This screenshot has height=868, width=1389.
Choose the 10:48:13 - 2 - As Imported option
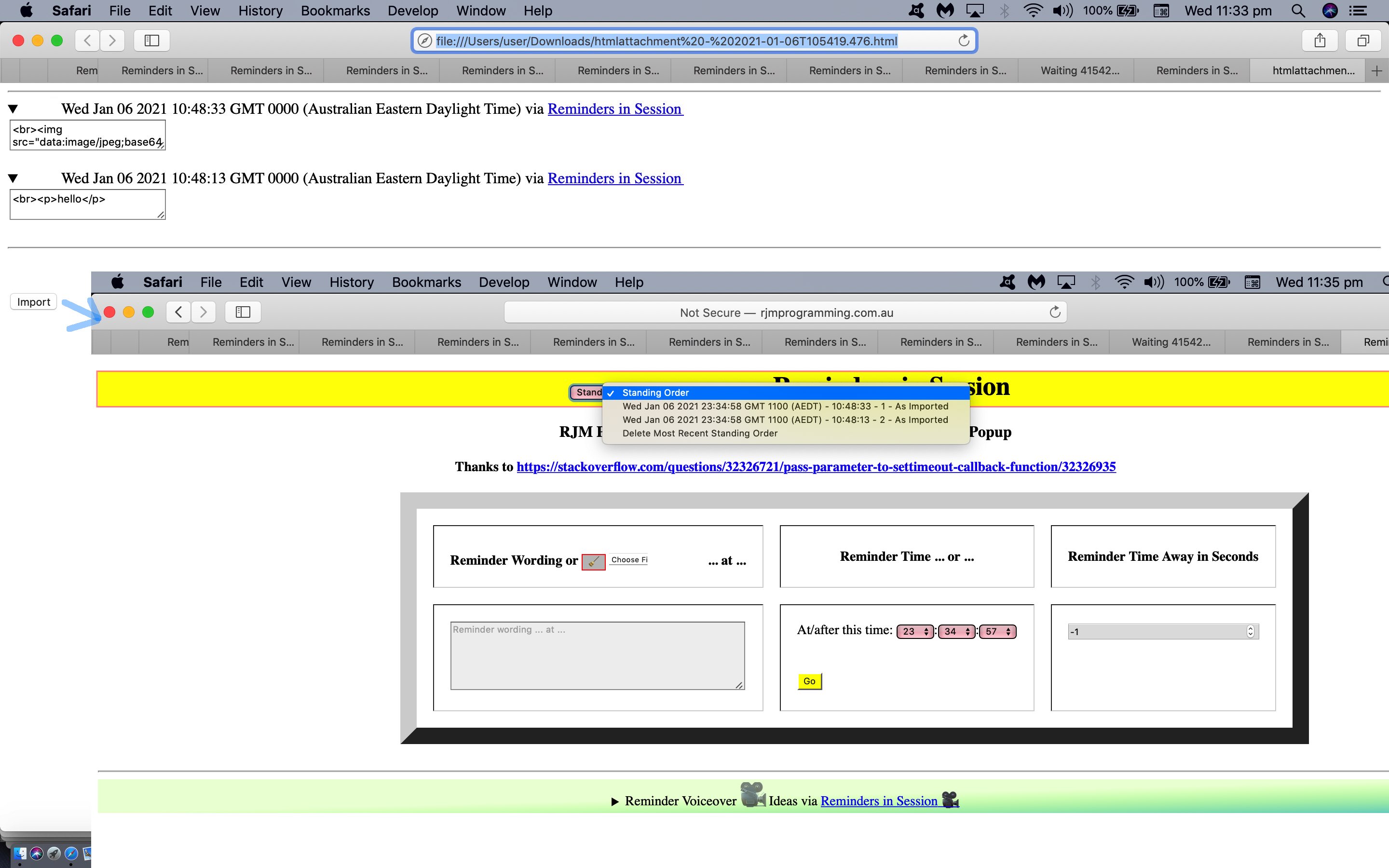coord(786,420)
